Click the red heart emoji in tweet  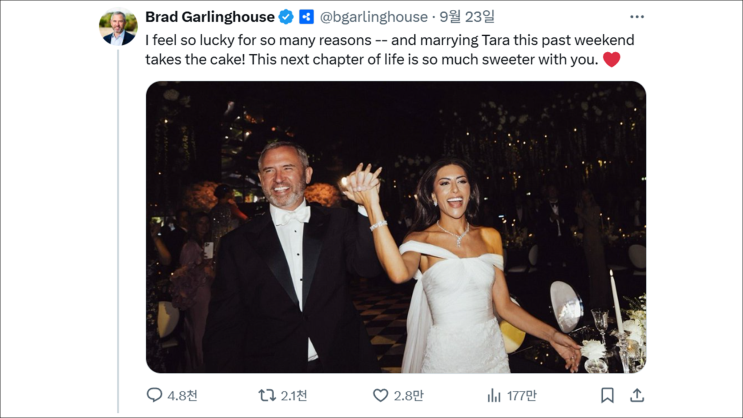(x=611, y=60)
